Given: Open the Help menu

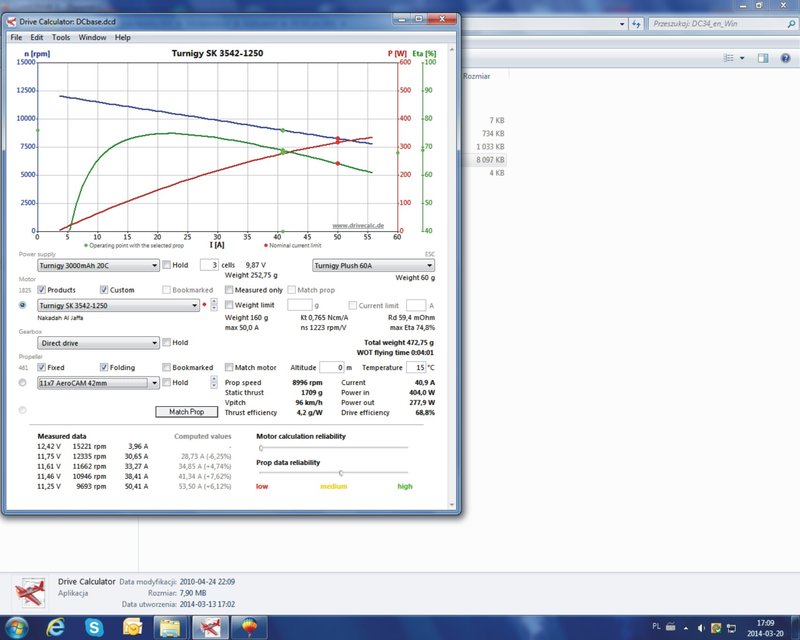Looking at the screenshot, I should pyautogui.click(x=122, y=37).
